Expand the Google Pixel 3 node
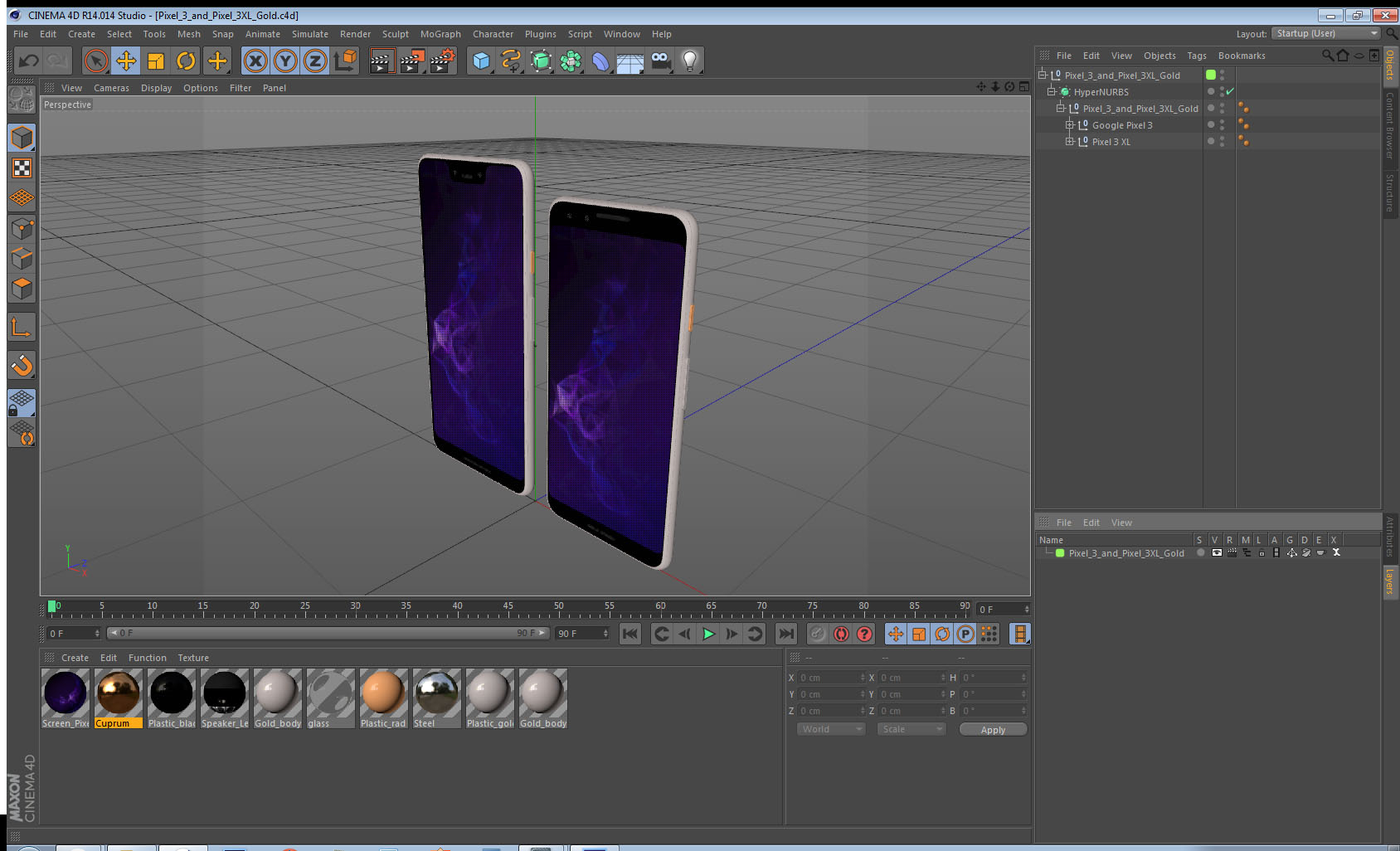The image size is (1400, 851). (1070, 124)
